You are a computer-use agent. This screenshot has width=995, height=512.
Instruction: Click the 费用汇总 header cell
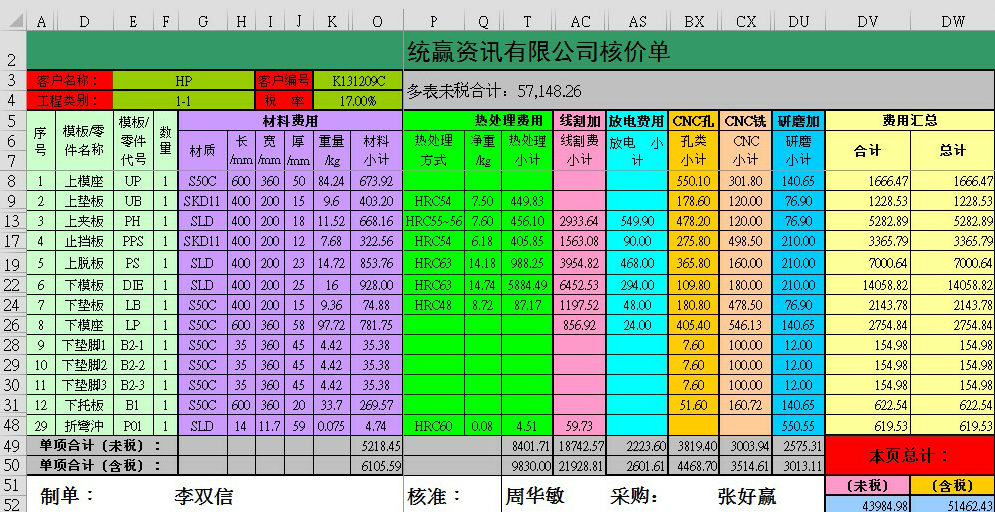click(910, 121)
